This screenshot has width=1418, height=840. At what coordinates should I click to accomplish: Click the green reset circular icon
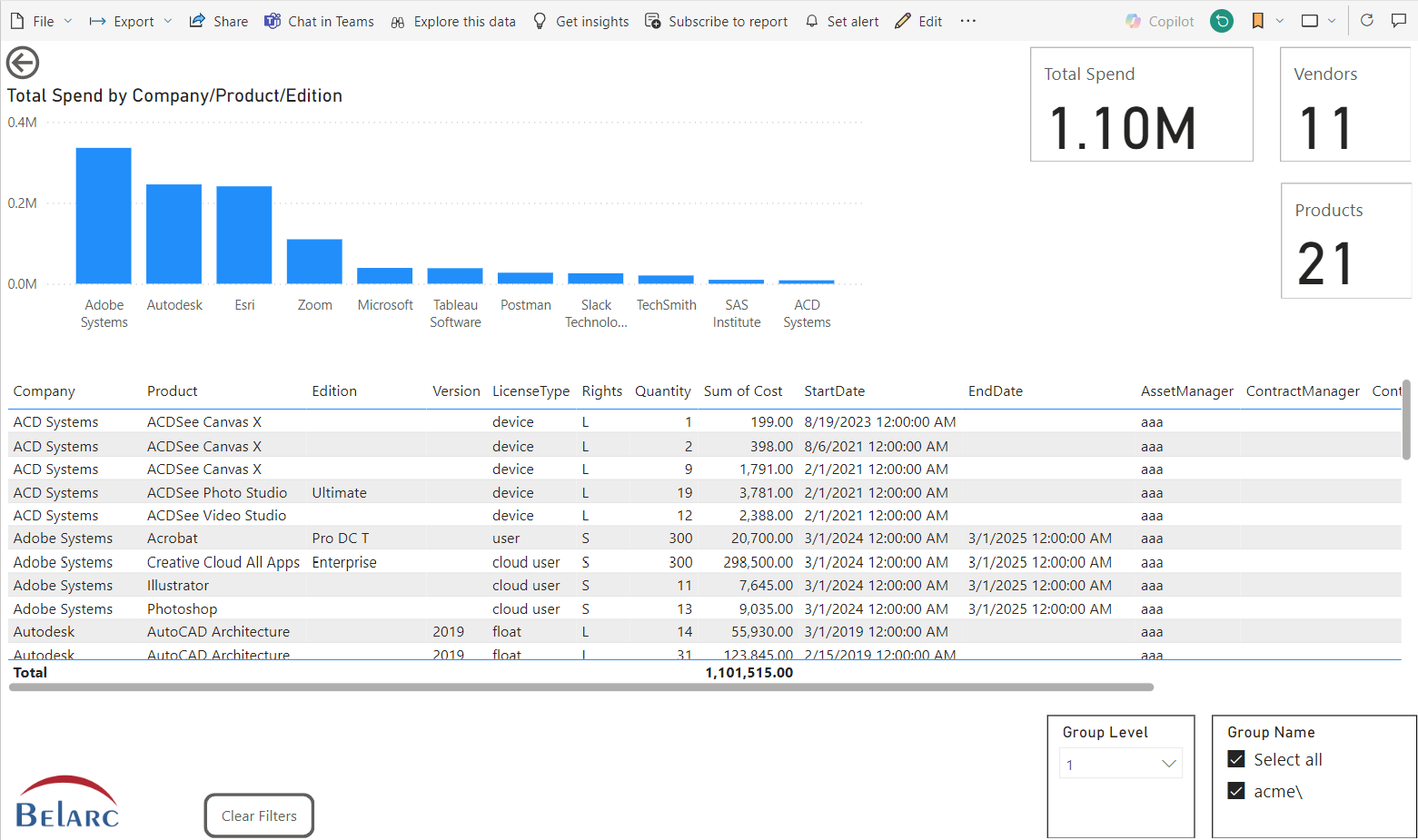point(1222,21)
